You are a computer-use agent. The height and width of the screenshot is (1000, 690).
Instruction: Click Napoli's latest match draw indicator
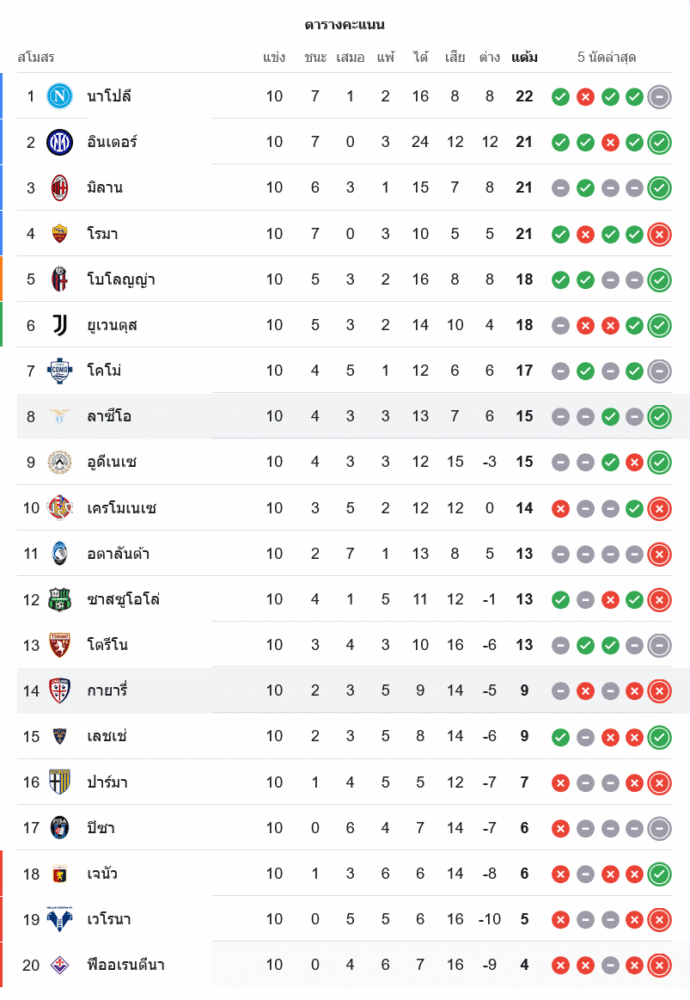click(659, 96)
